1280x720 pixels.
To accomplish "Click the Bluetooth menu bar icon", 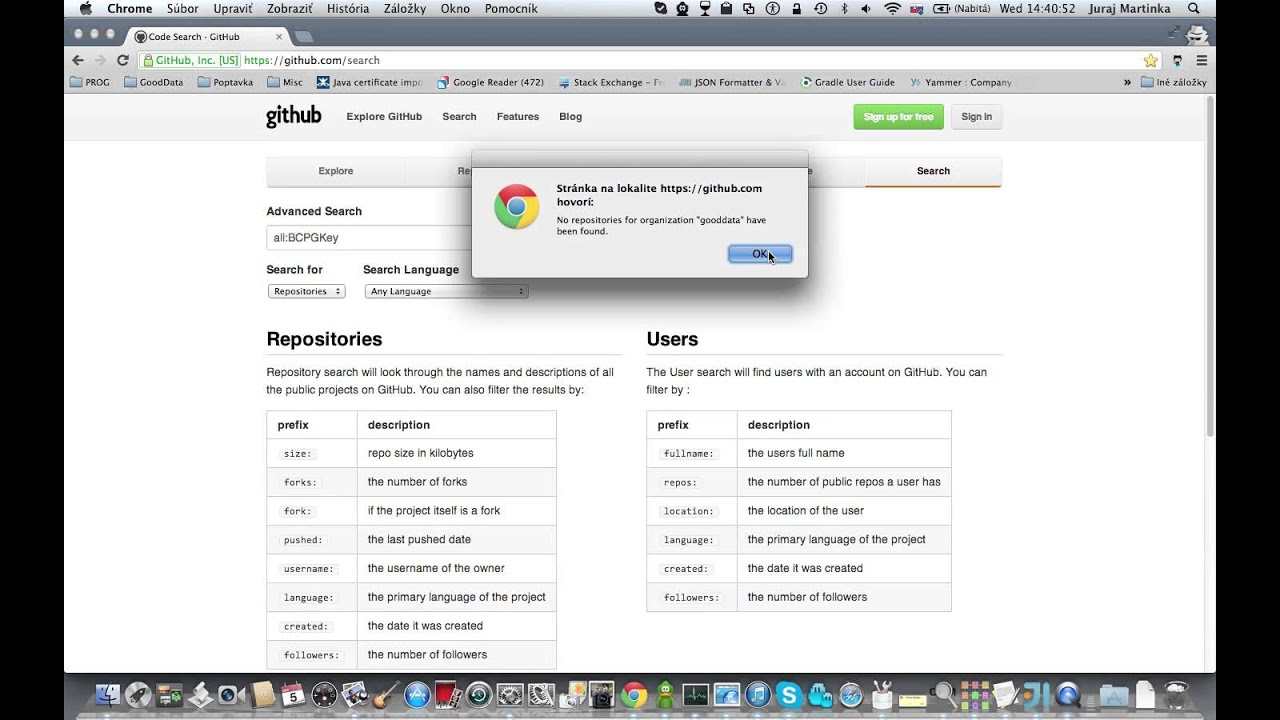I will (x=844, y=8).
